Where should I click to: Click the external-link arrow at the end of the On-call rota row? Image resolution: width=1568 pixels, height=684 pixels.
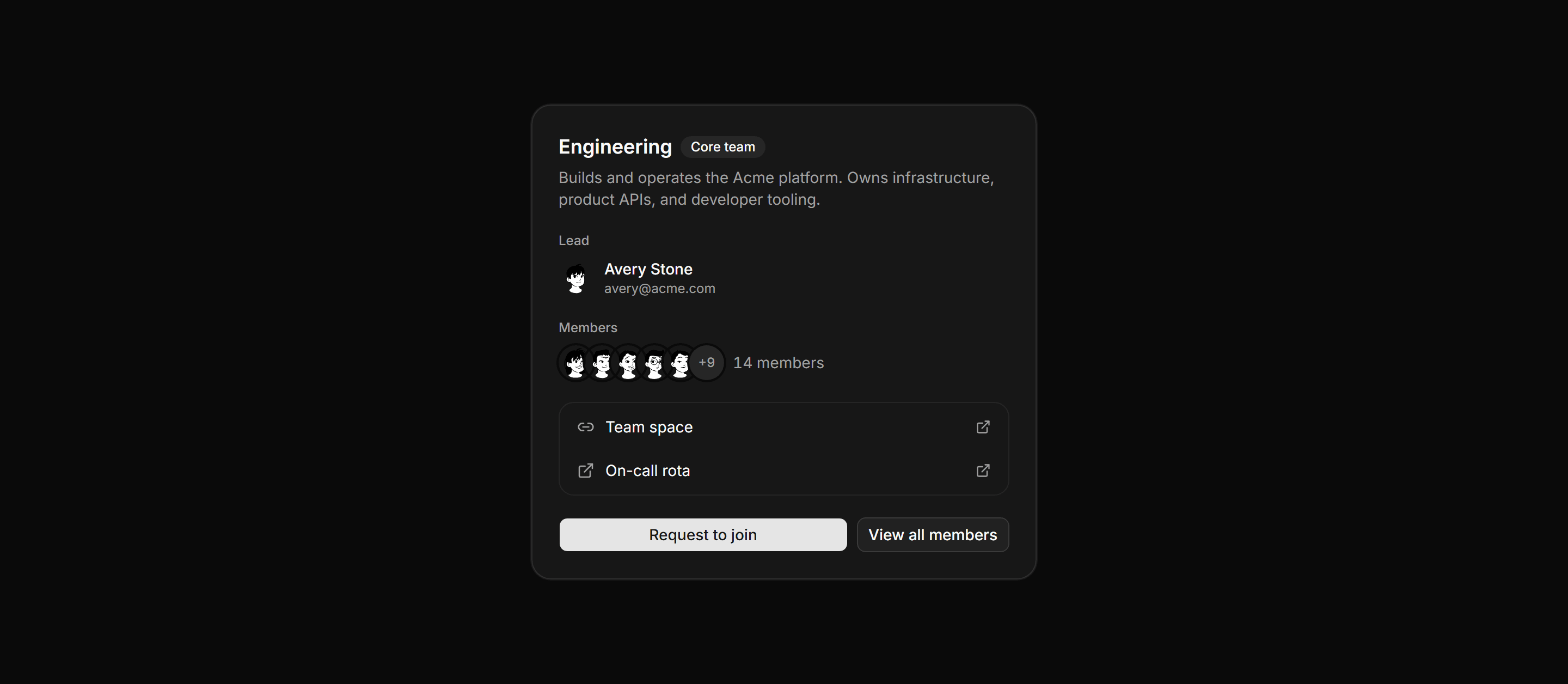pos(982,471)
